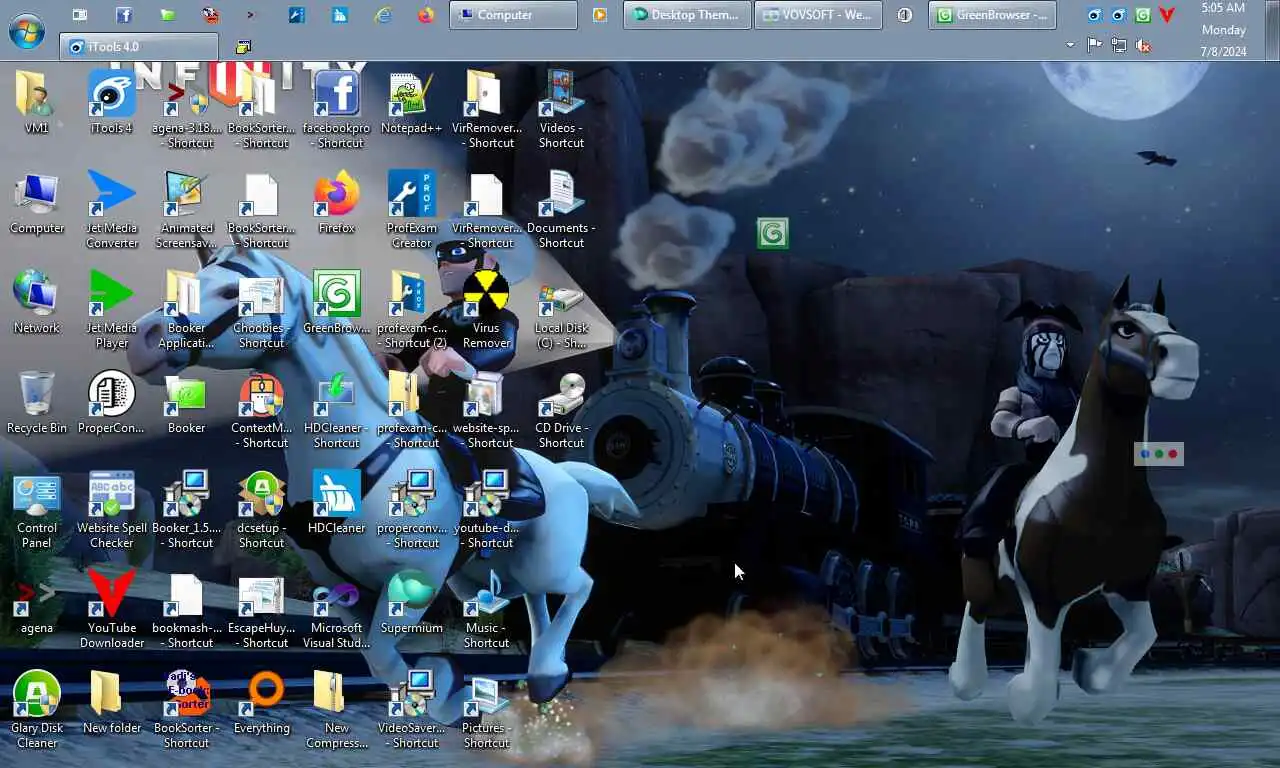Image resolution: width=1280 pixels, height=768 pixels.
Task: Select the EscapeHuy shortcut icon
Action: click(x=261, y=609)
